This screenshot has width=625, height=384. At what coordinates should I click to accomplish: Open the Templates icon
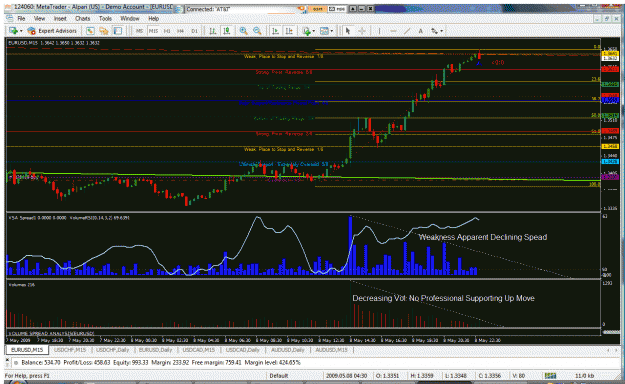pos(324,31)
